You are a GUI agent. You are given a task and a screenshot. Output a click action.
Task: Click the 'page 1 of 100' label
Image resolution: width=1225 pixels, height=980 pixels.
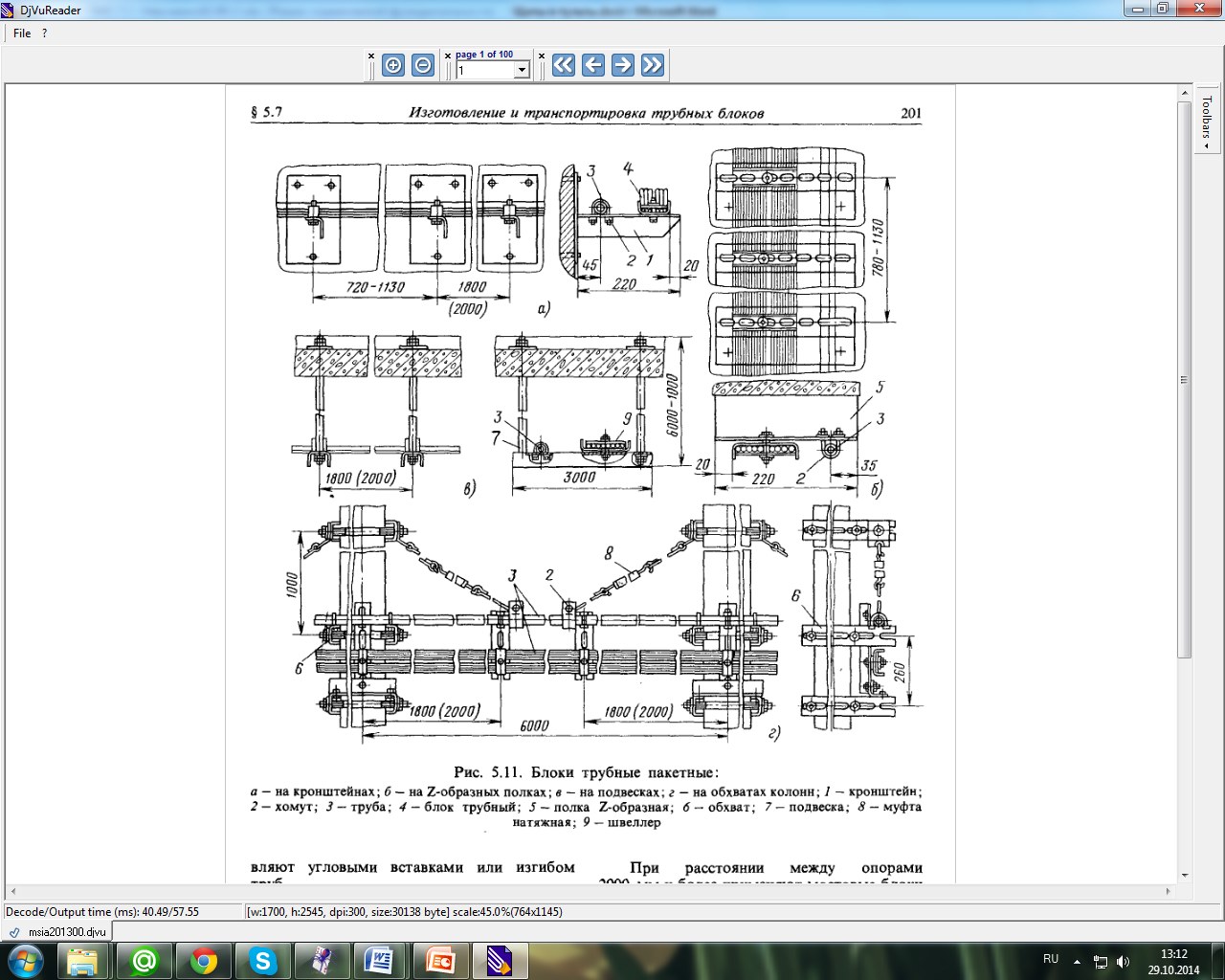click(484, 55)
